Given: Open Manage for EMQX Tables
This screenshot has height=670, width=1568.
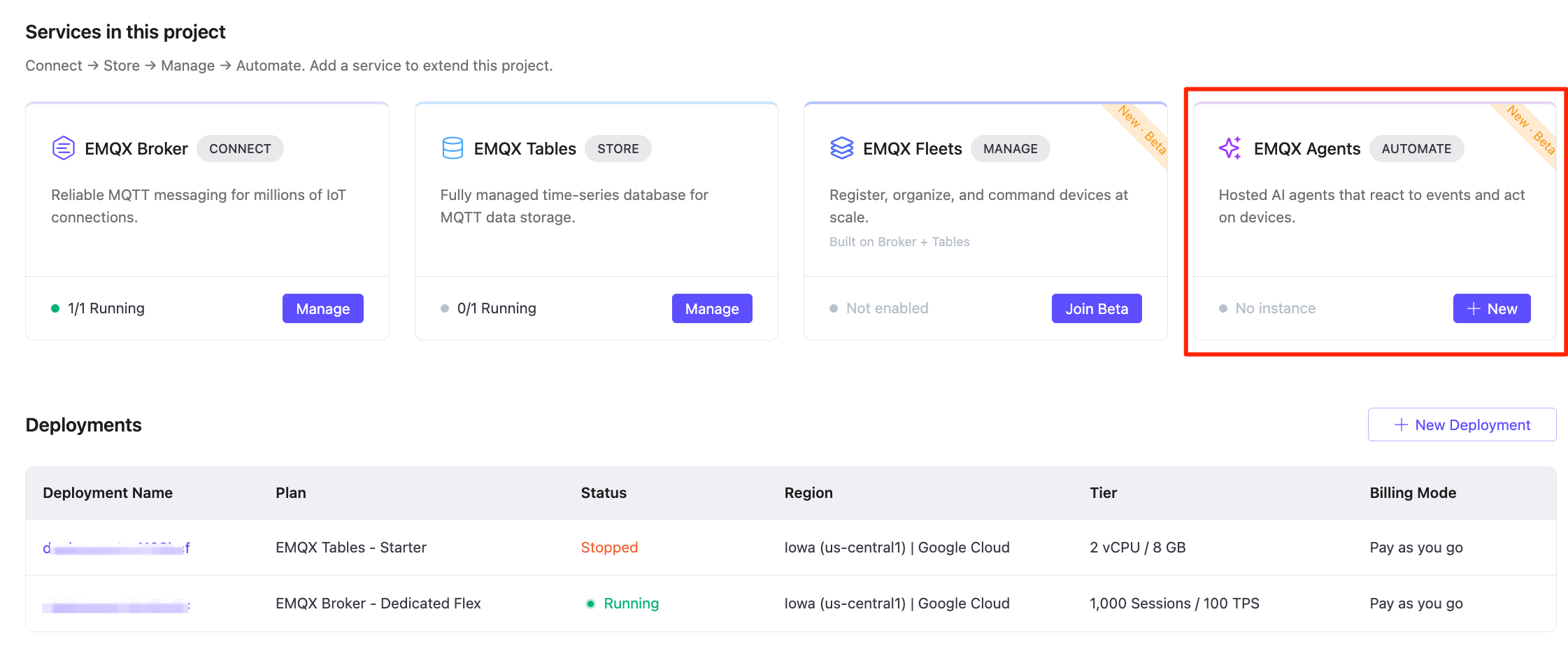Looking at the screenshot, I should (712, 308).
